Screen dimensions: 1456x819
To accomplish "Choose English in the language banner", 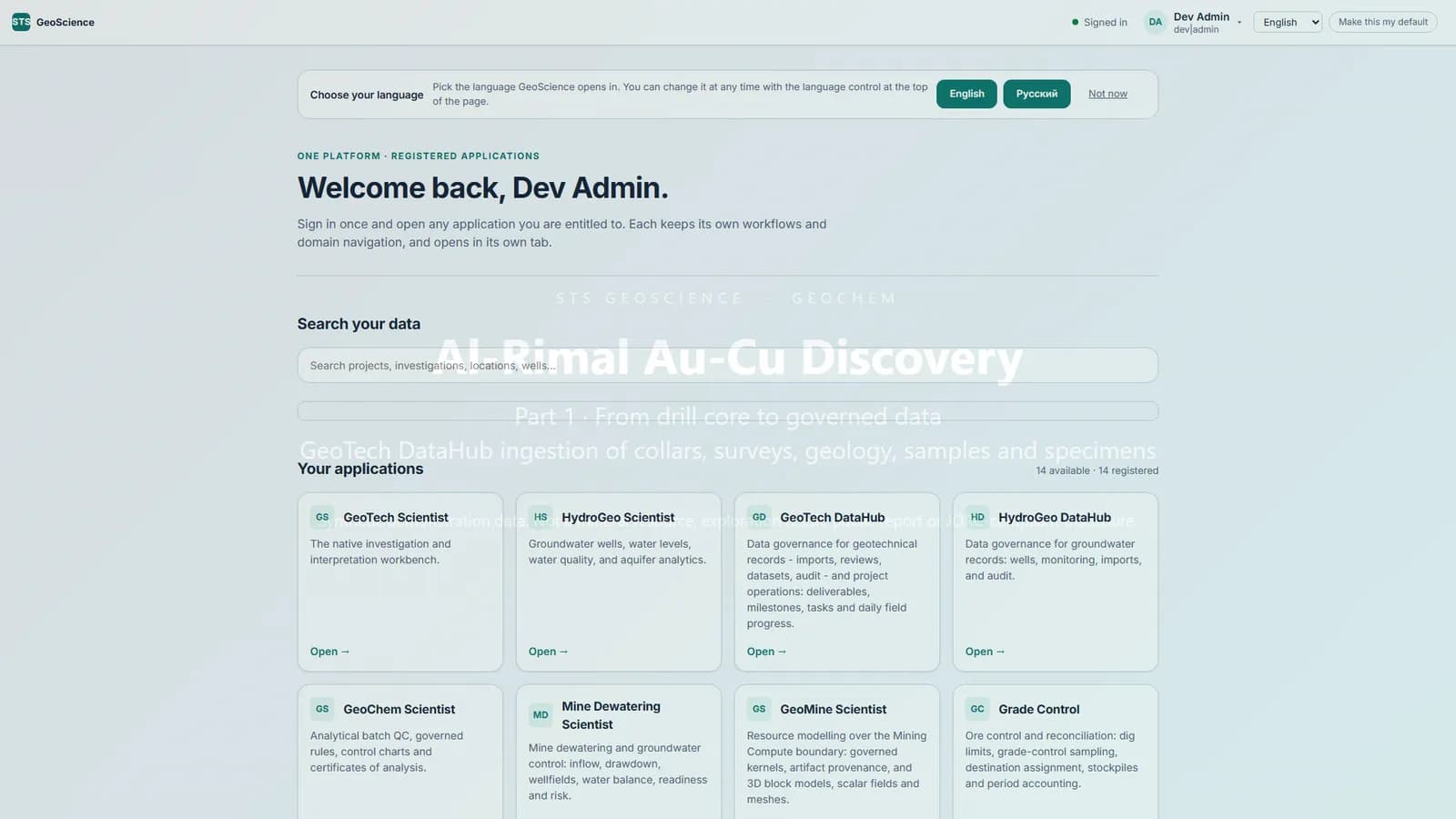I will [x=966, y=94].
